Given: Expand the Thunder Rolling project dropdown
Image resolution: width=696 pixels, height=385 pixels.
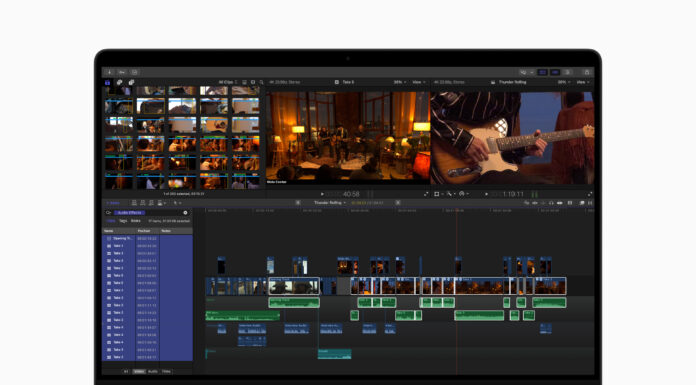Looking at the screenshot, I should tap(330, 202).
